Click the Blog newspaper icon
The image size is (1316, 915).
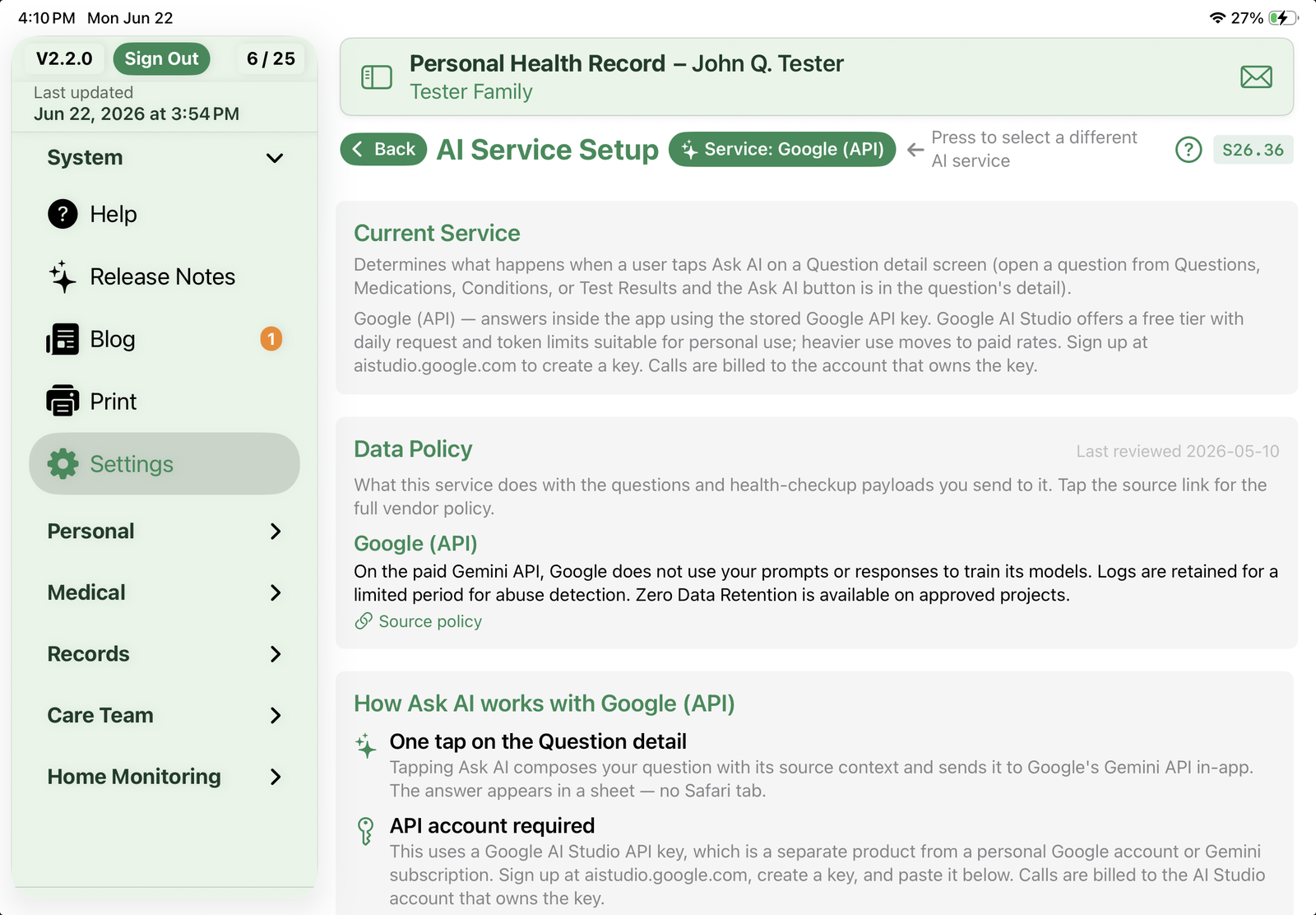(x=63, y=339)
